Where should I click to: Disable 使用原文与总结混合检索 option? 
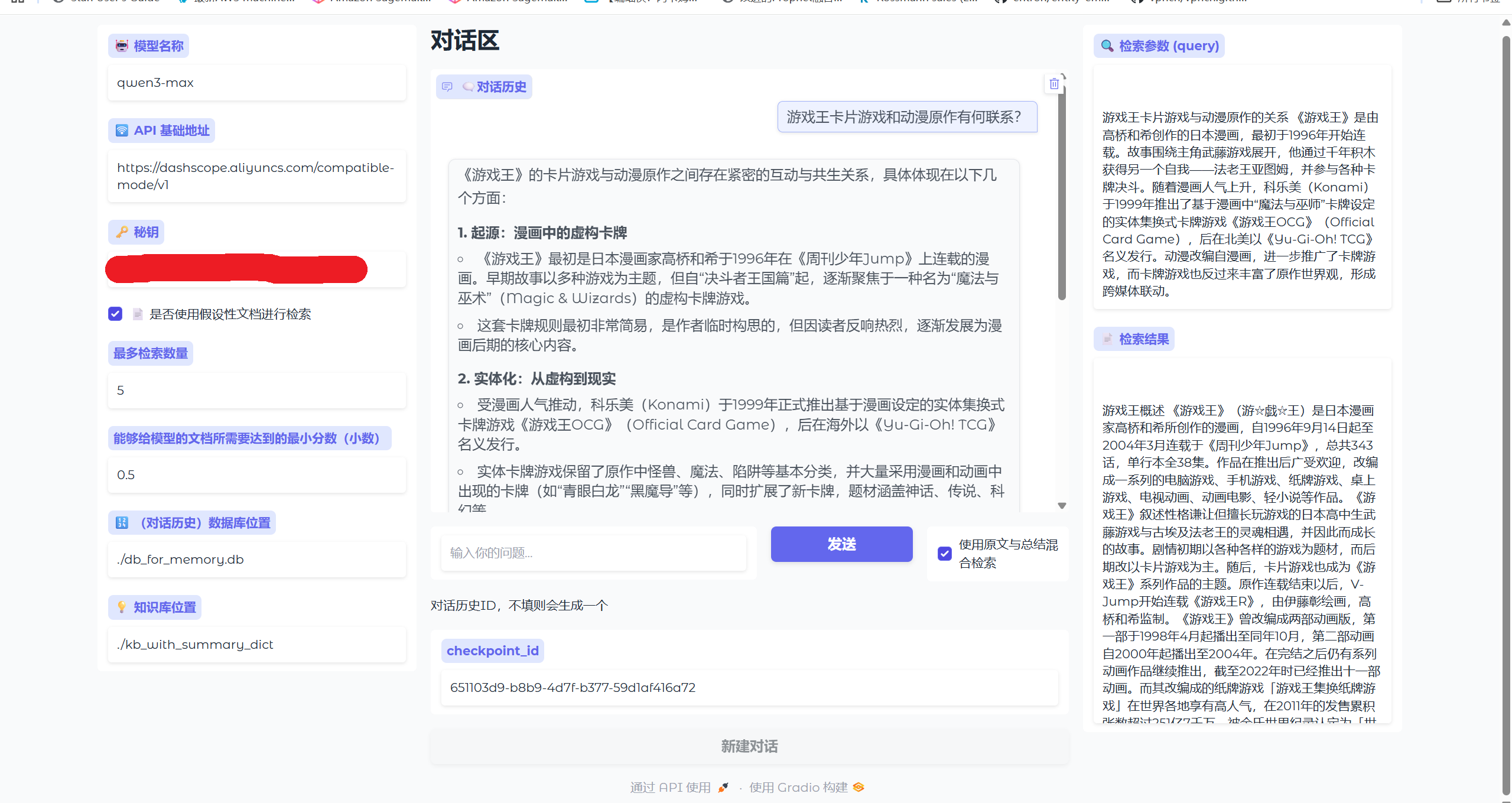(x=944, y=553)
